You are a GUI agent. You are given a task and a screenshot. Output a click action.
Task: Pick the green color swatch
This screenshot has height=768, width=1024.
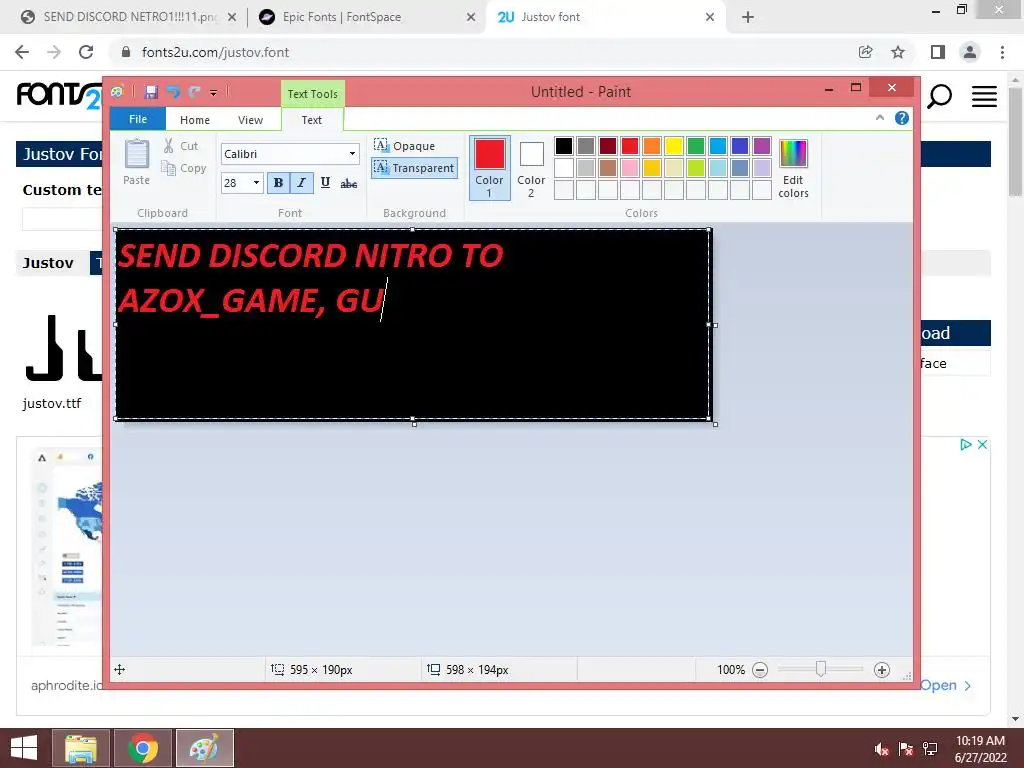tap(696, 146)
